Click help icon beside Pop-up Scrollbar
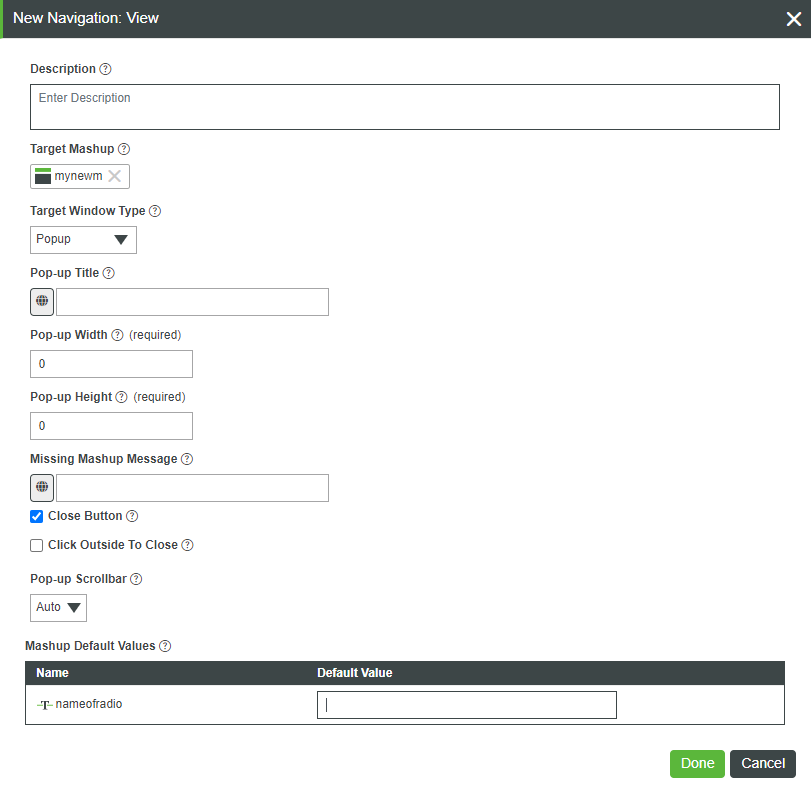 136,579
